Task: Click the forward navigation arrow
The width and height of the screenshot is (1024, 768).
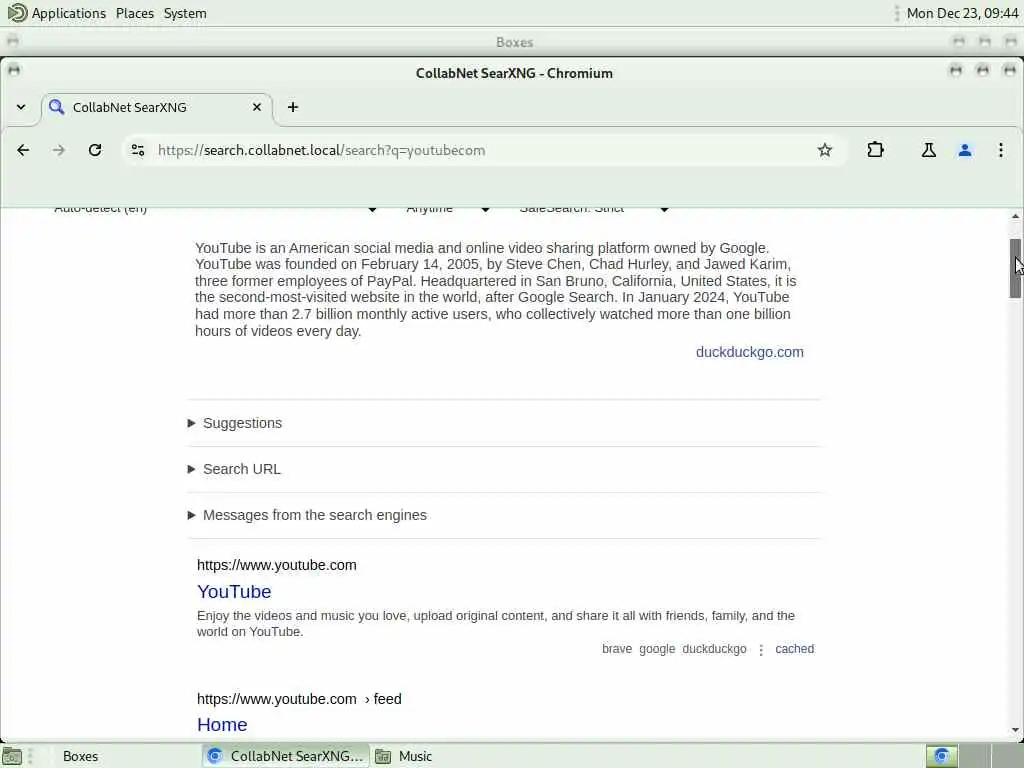Action: (59, 150)
